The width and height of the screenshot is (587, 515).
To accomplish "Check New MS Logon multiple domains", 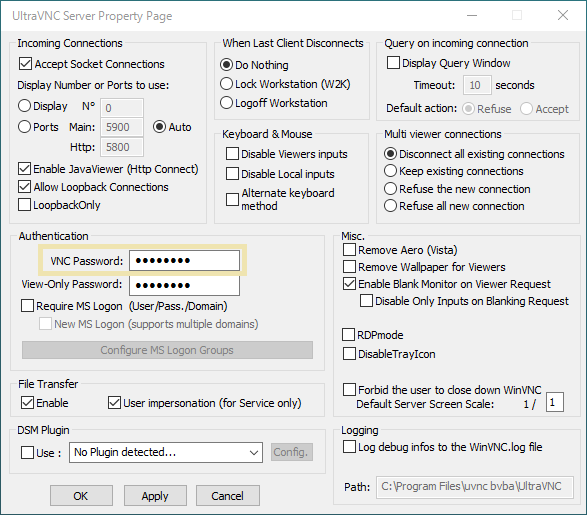I will click(46, 324).
